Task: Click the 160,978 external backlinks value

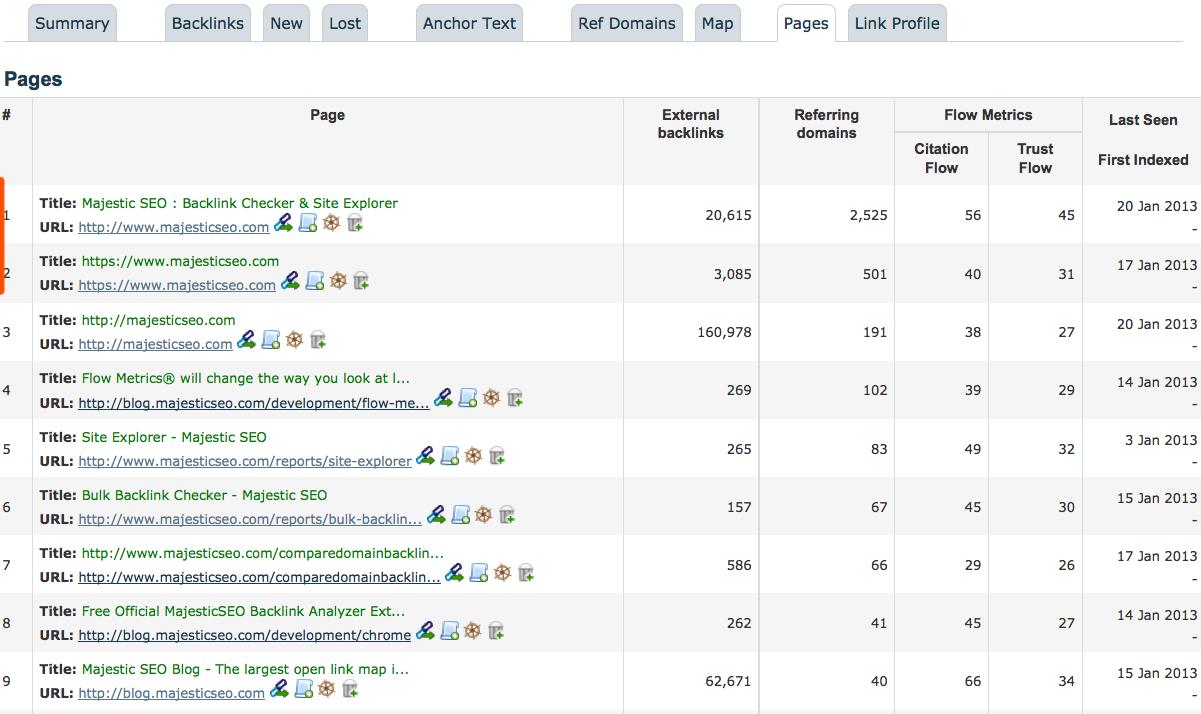Action: [724, 332]
